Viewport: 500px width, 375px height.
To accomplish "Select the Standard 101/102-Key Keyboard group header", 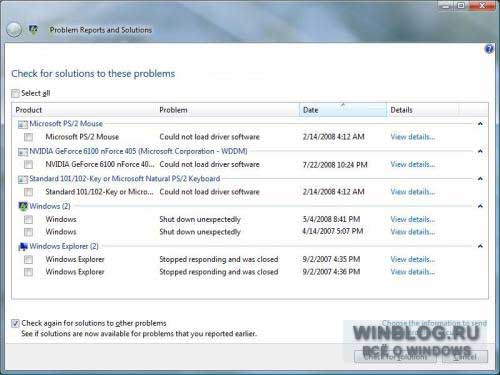I will [125, 179].
